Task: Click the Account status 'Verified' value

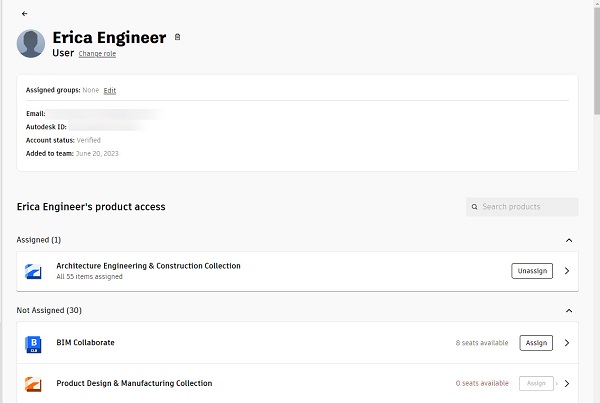Action: pos(88,140)
